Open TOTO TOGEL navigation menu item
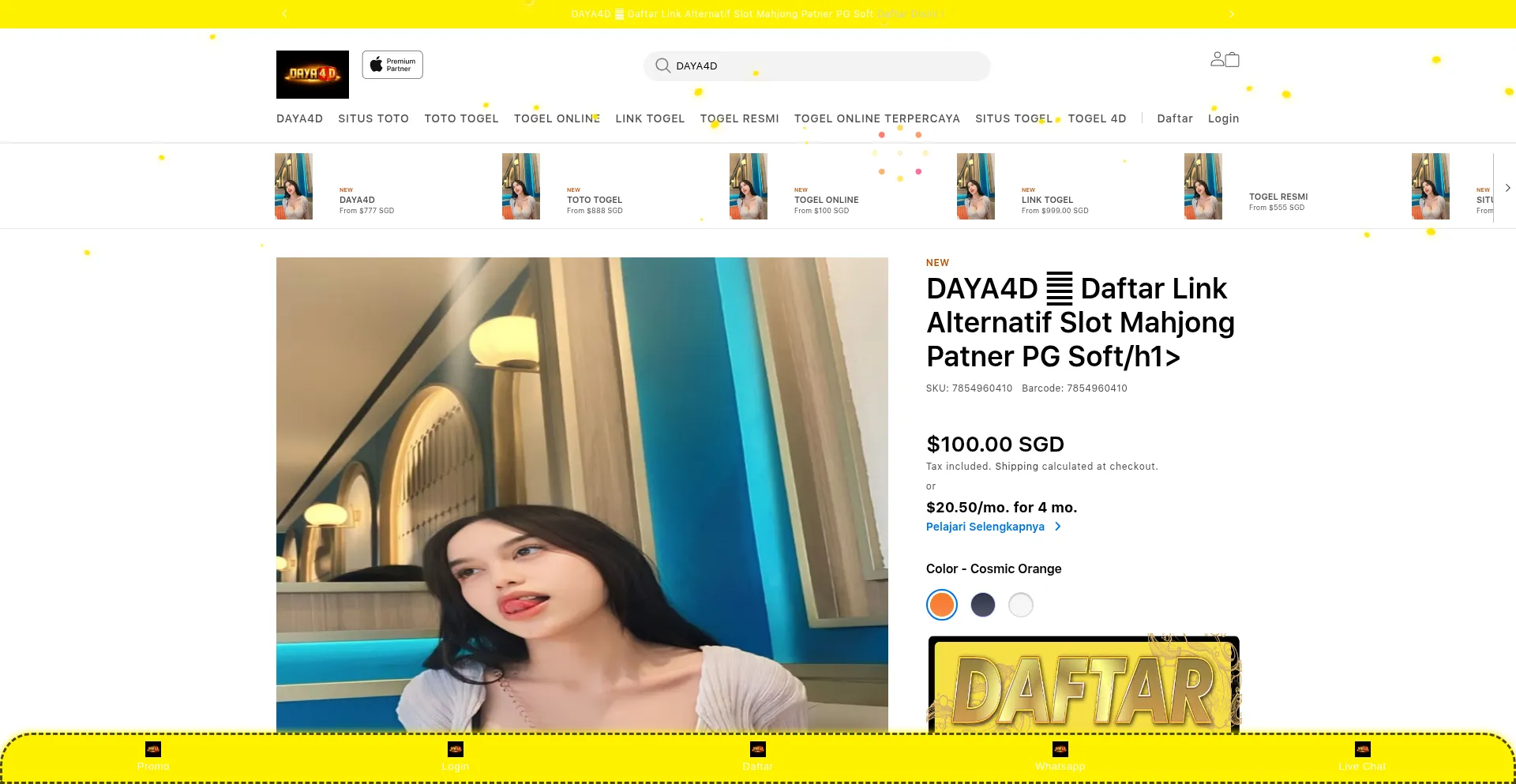Screen dimensions: 1516x784 pos(461,118)
